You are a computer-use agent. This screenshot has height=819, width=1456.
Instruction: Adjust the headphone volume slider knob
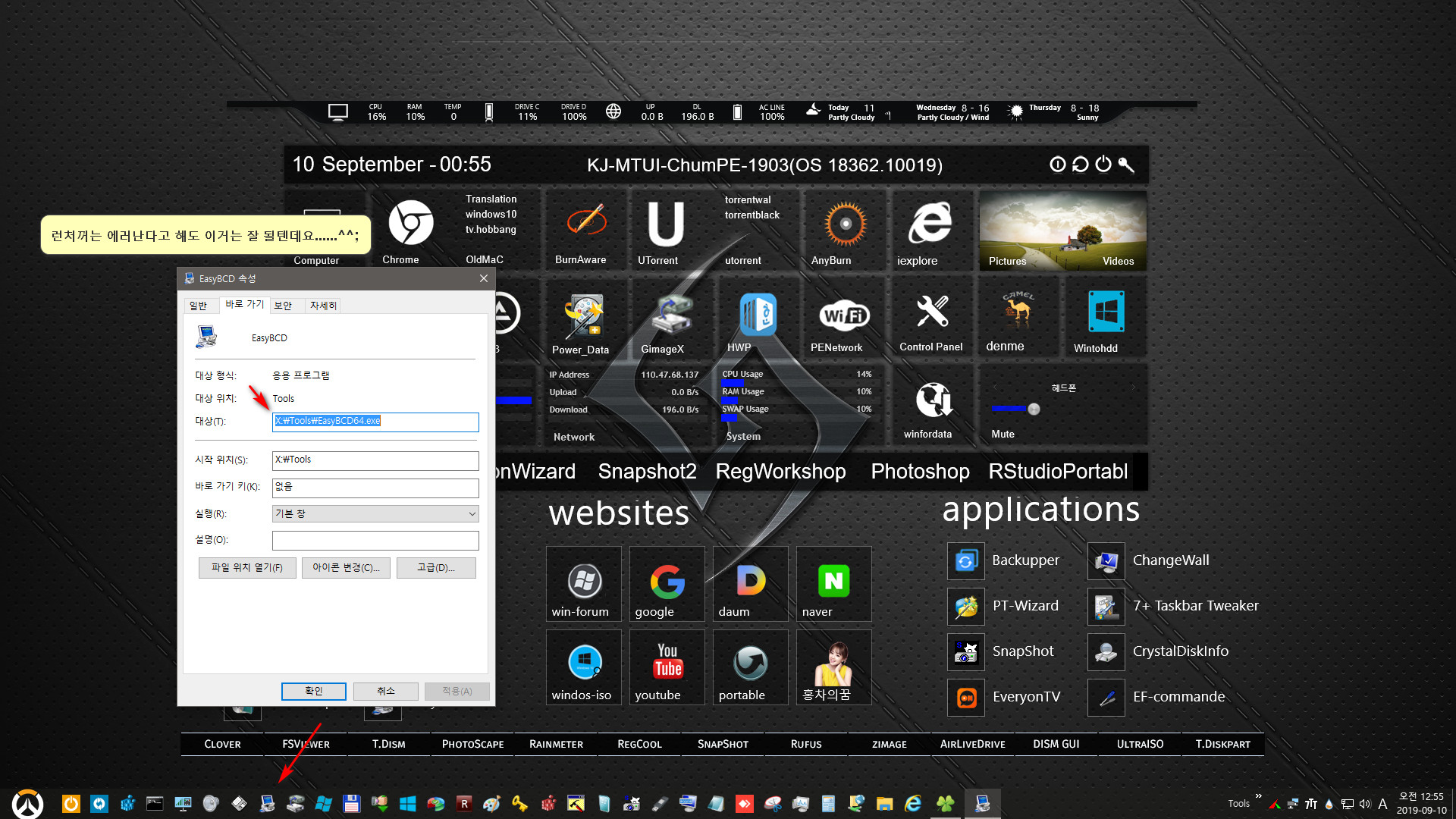coord(1034,409)
